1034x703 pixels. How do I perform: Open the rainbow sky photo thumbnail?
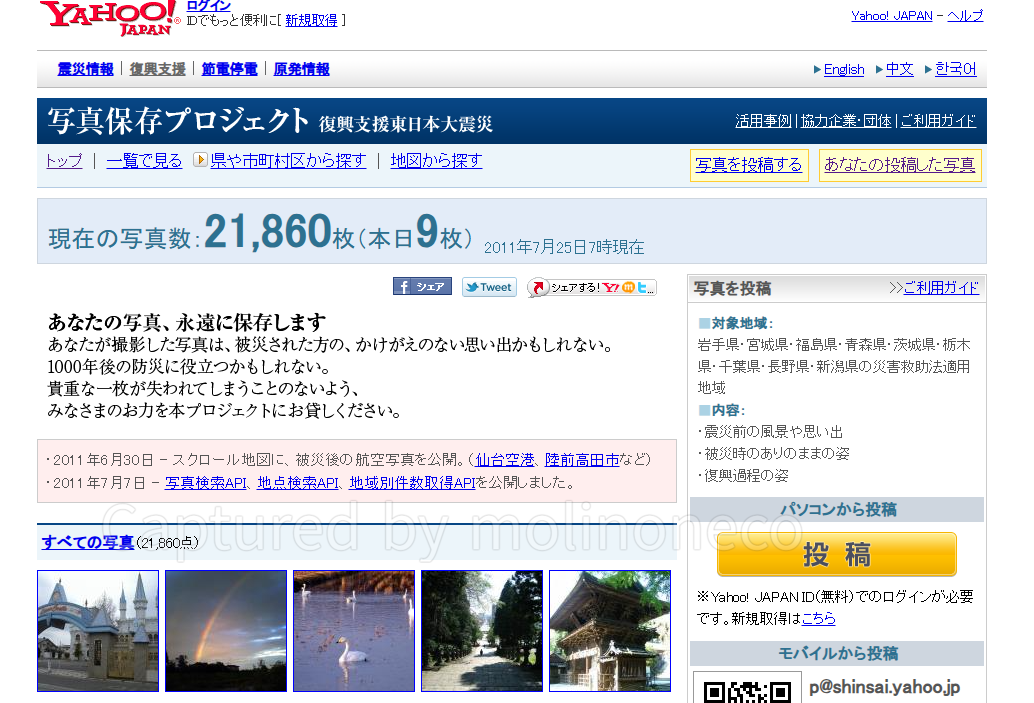pos(226,631)
